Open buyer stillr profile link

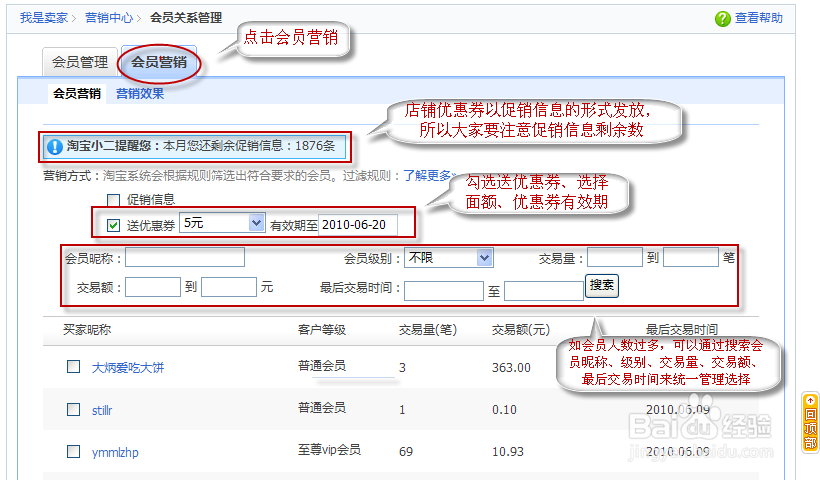pyautogui.click(x=102, y=410)
